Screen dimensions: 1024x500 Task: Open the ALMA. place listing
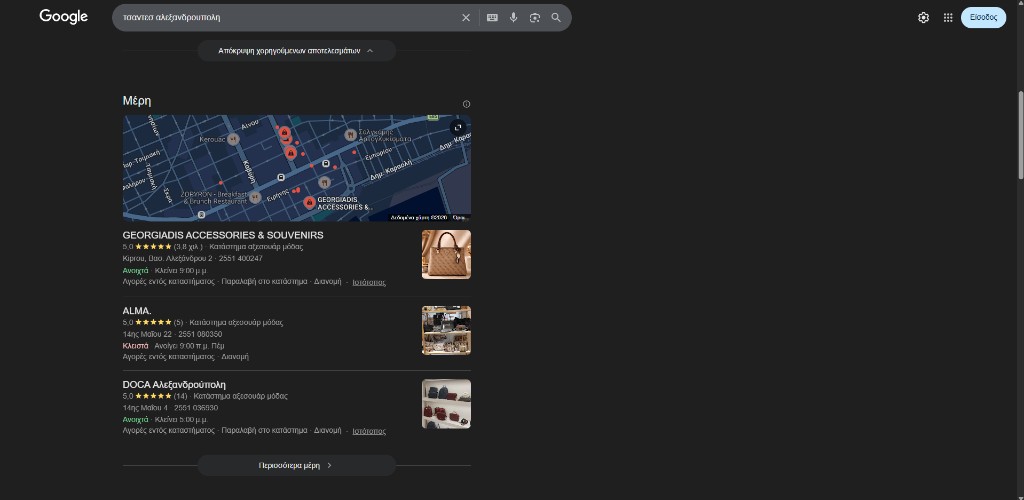[136, 311]
